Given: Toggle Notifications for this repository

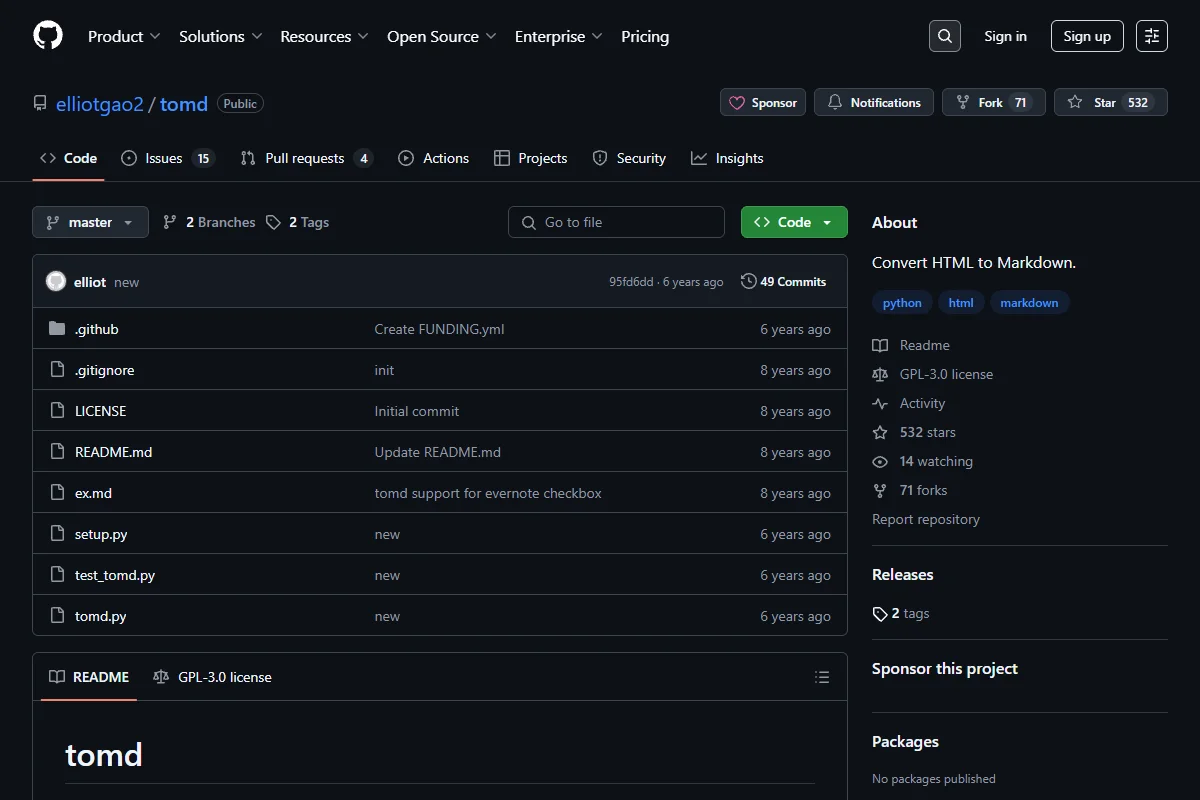Looking at the screenshot, I should pyautogui.click(x=874, y=102).
